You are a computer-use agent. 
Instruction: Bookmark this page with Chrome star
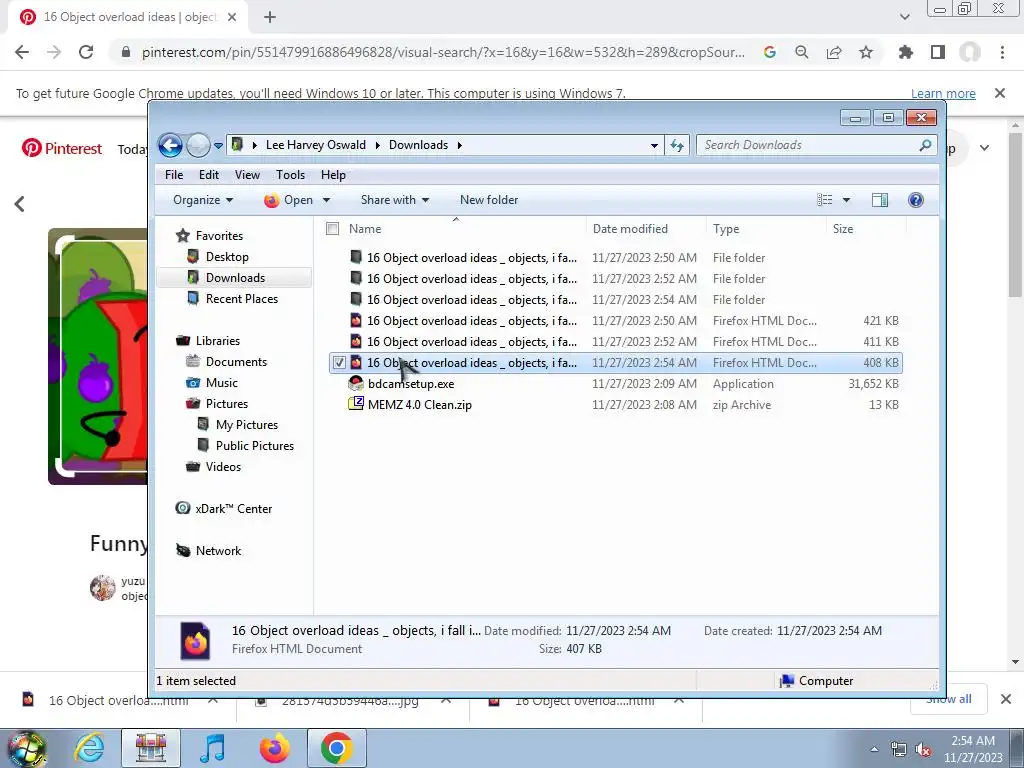tap(866, 52)
